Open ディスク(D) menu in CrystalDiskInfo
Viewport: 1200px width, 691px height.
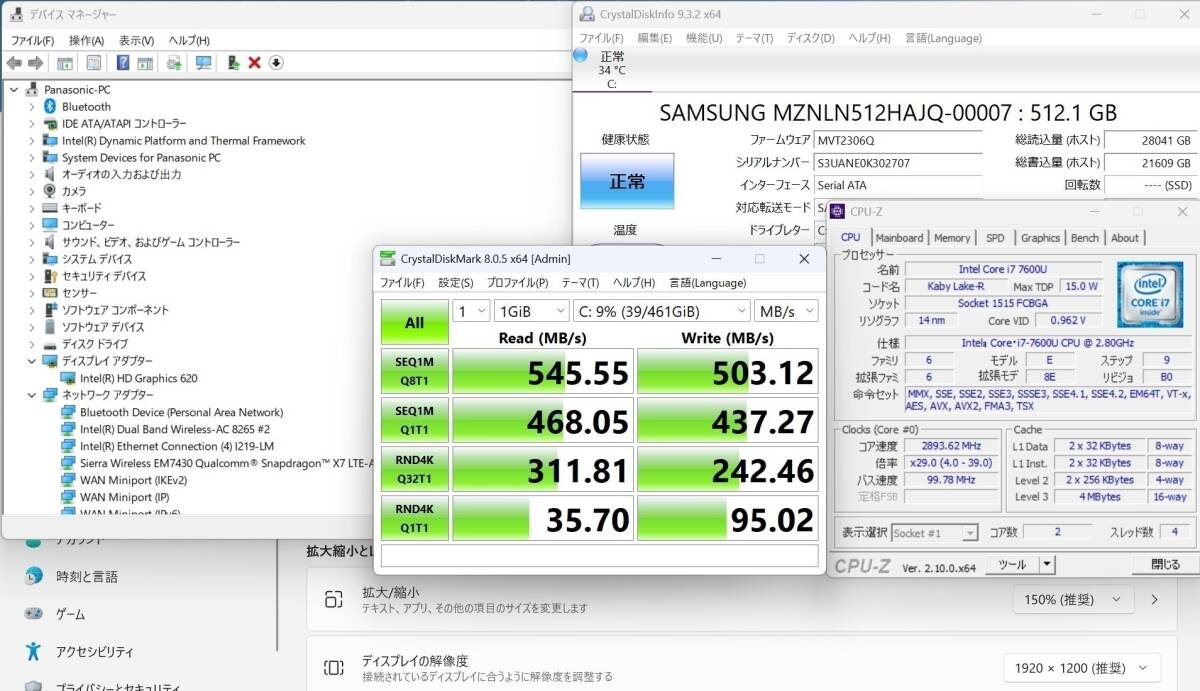click(x=811, y=38)
